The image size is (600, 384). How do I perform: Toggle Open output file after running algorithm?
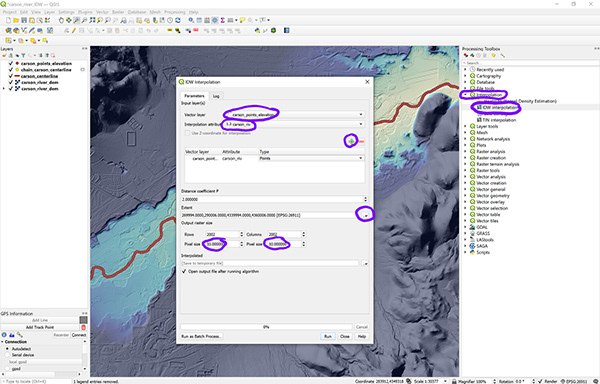[x=184, y=271]
